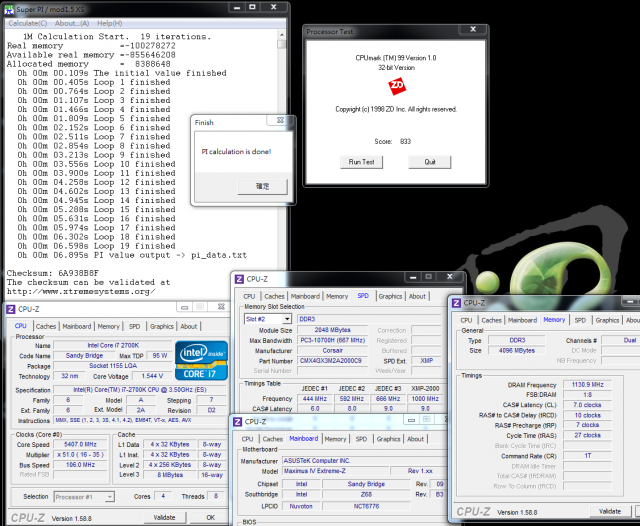Viewport: 640px width, 526px height.
Task: Click the Core Voltage value 1.544 V
Action: click(152, 376)
